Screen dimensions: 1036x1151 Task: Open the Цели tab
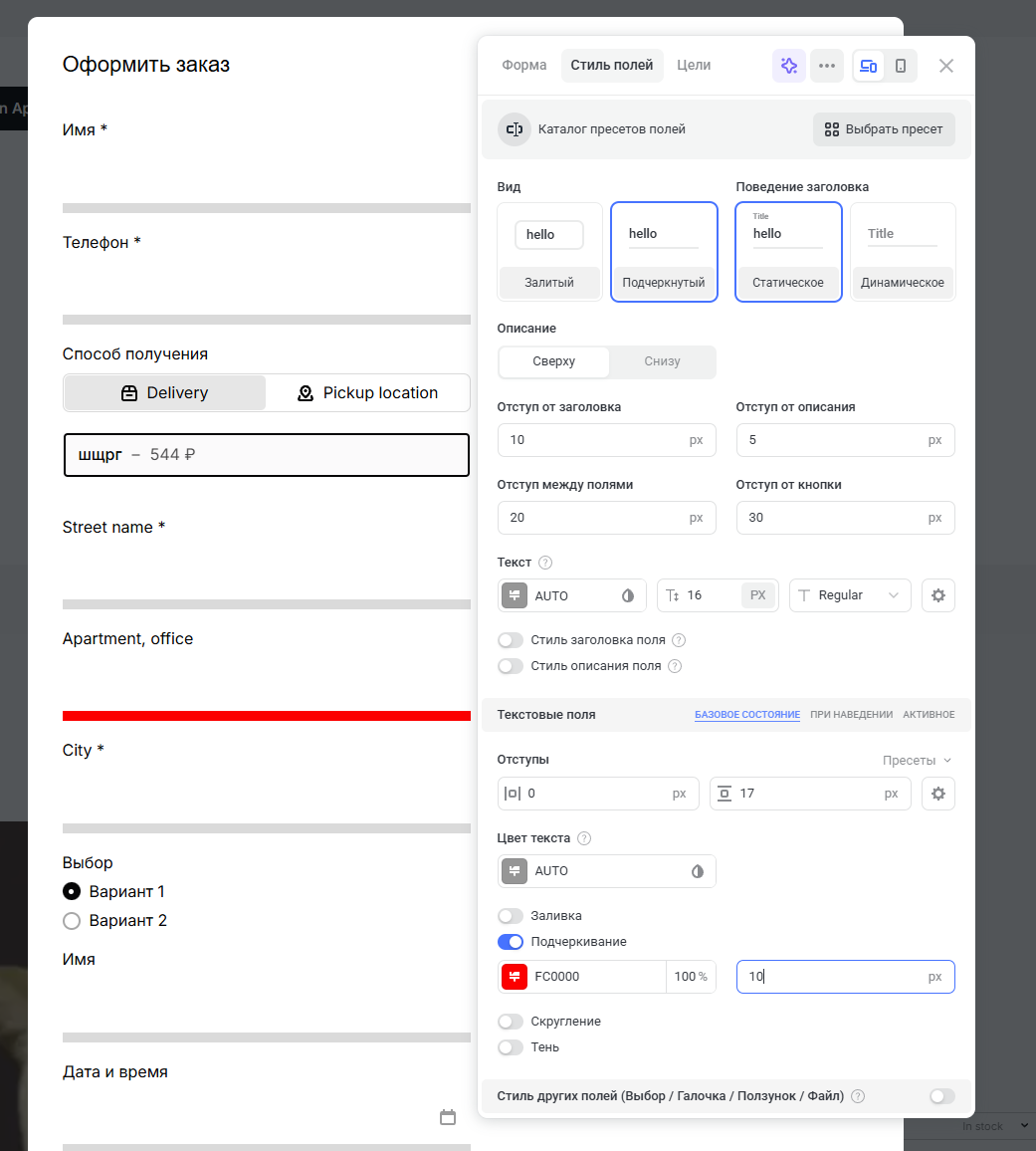coord(694,66)
